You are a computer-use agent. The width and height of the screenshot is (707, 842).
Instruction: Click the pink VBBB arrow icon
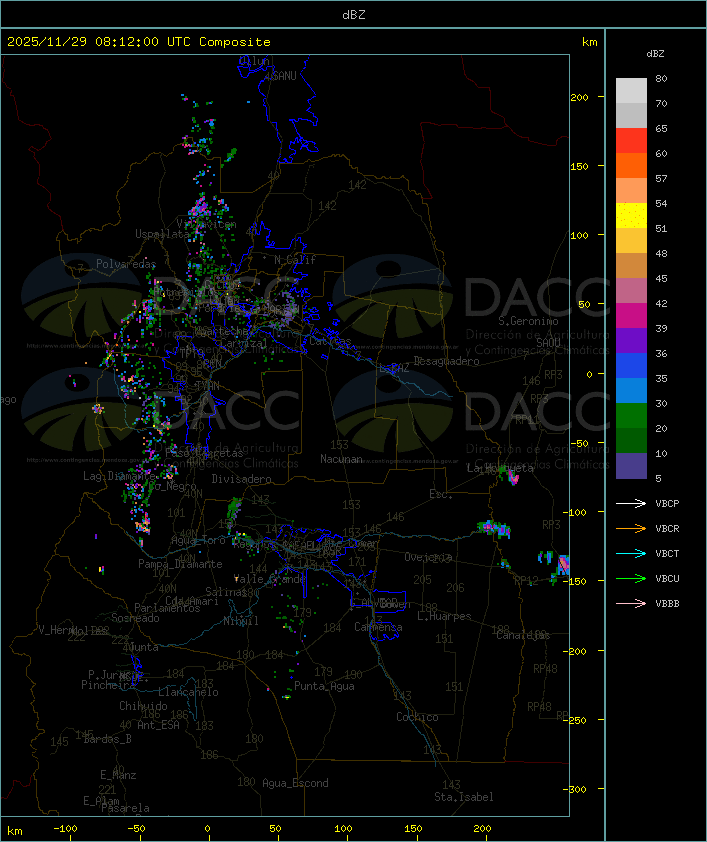click(x=631, y=603)
